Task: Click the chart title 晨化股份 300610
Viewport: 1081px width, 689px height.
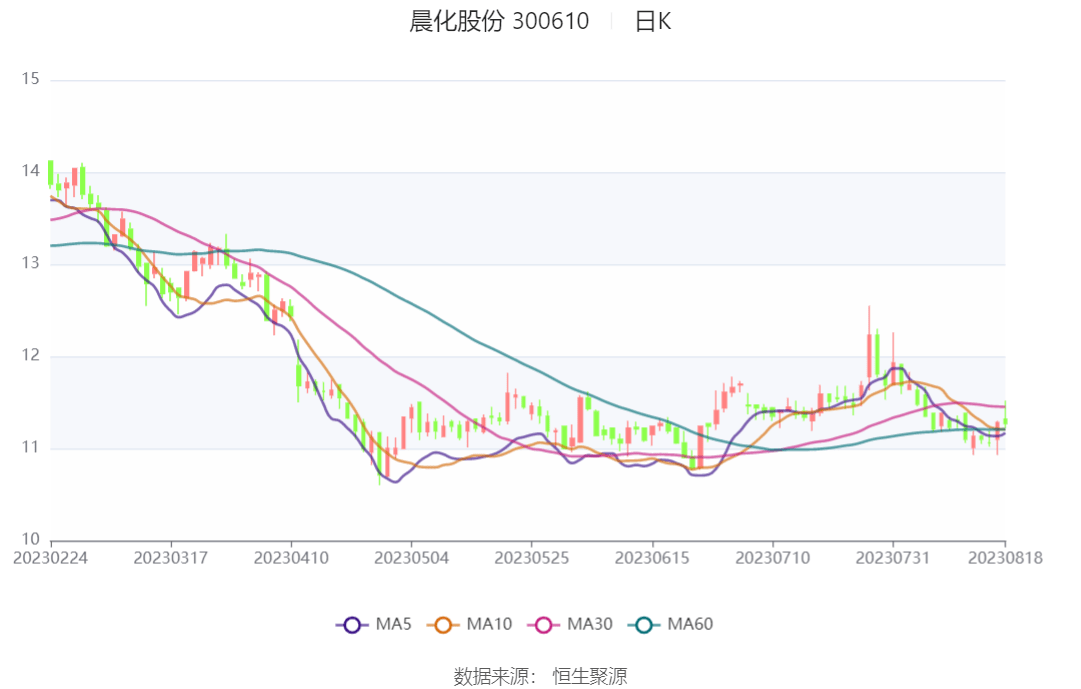Action: (499, 21)
